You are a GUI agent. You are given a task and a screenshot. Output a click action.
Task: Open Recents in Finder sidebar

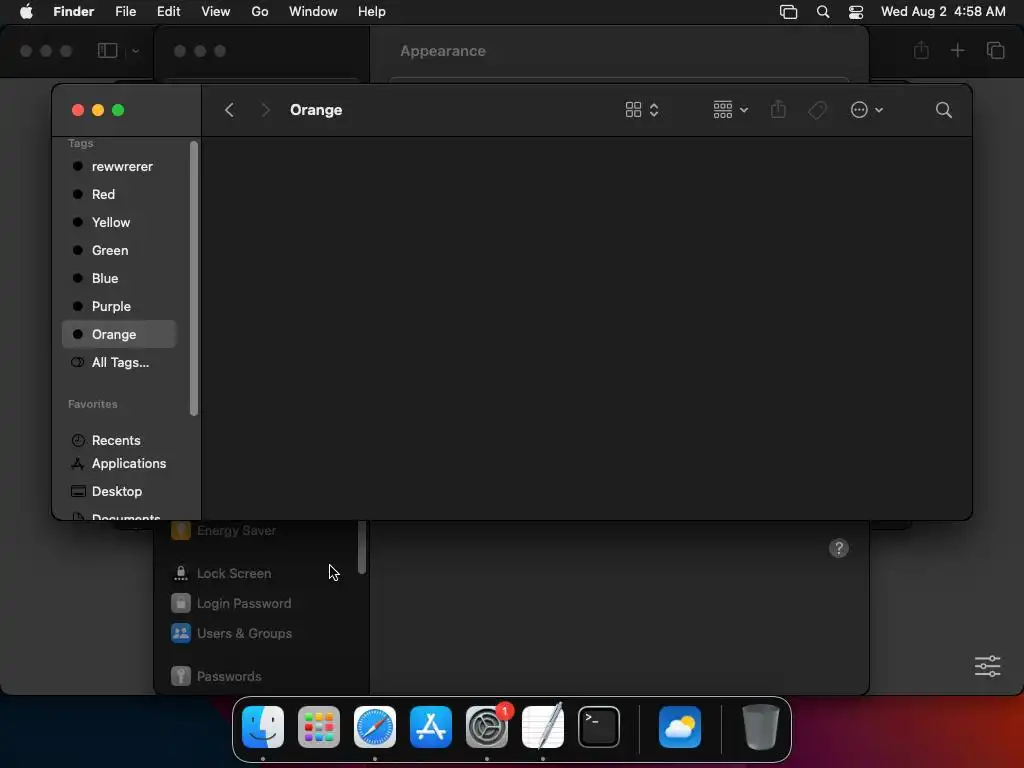[x=119, y=440]
